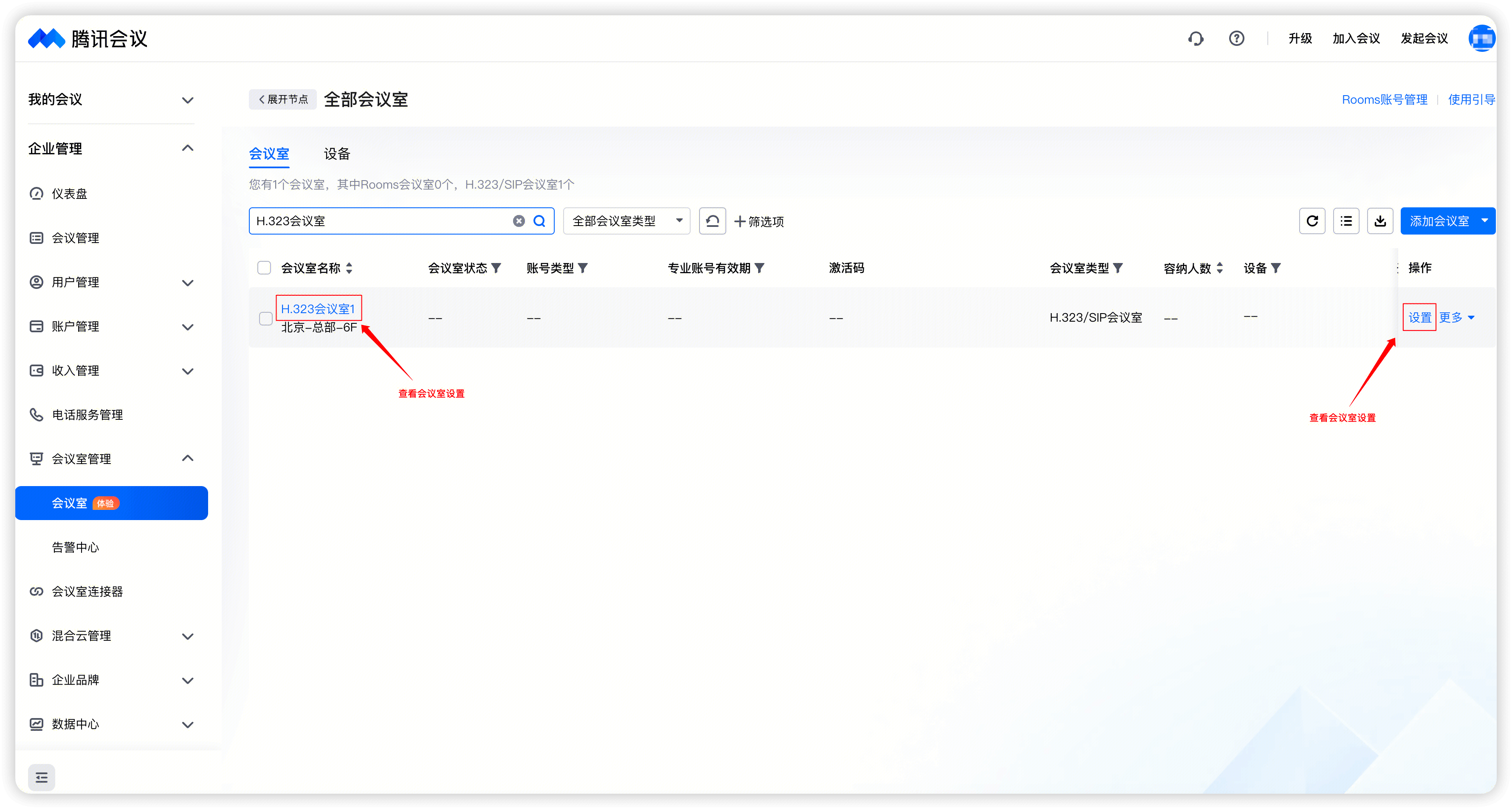This screenshot has height=809, width=1512.
Task: Open Rooms账号管理 link
Action: coord(1384,99)
